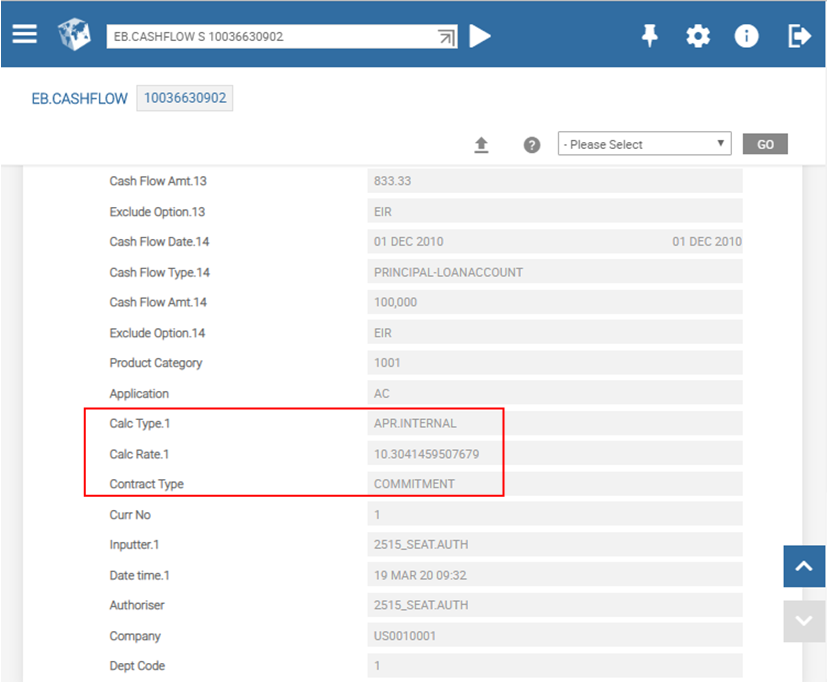Open the hamburger main menu
The height and width of the screenshot is (687, 827).
point(25,34)
